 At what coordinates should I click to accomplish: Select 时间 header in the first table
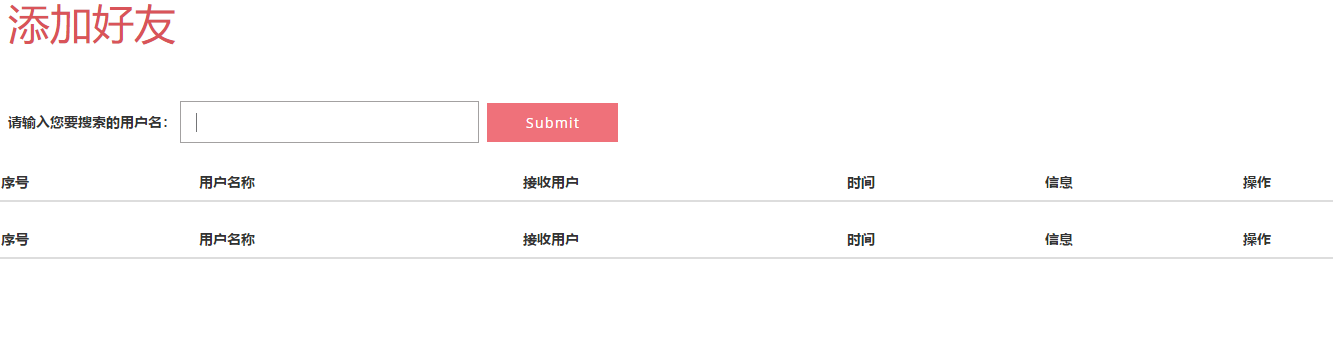point(861,183)
